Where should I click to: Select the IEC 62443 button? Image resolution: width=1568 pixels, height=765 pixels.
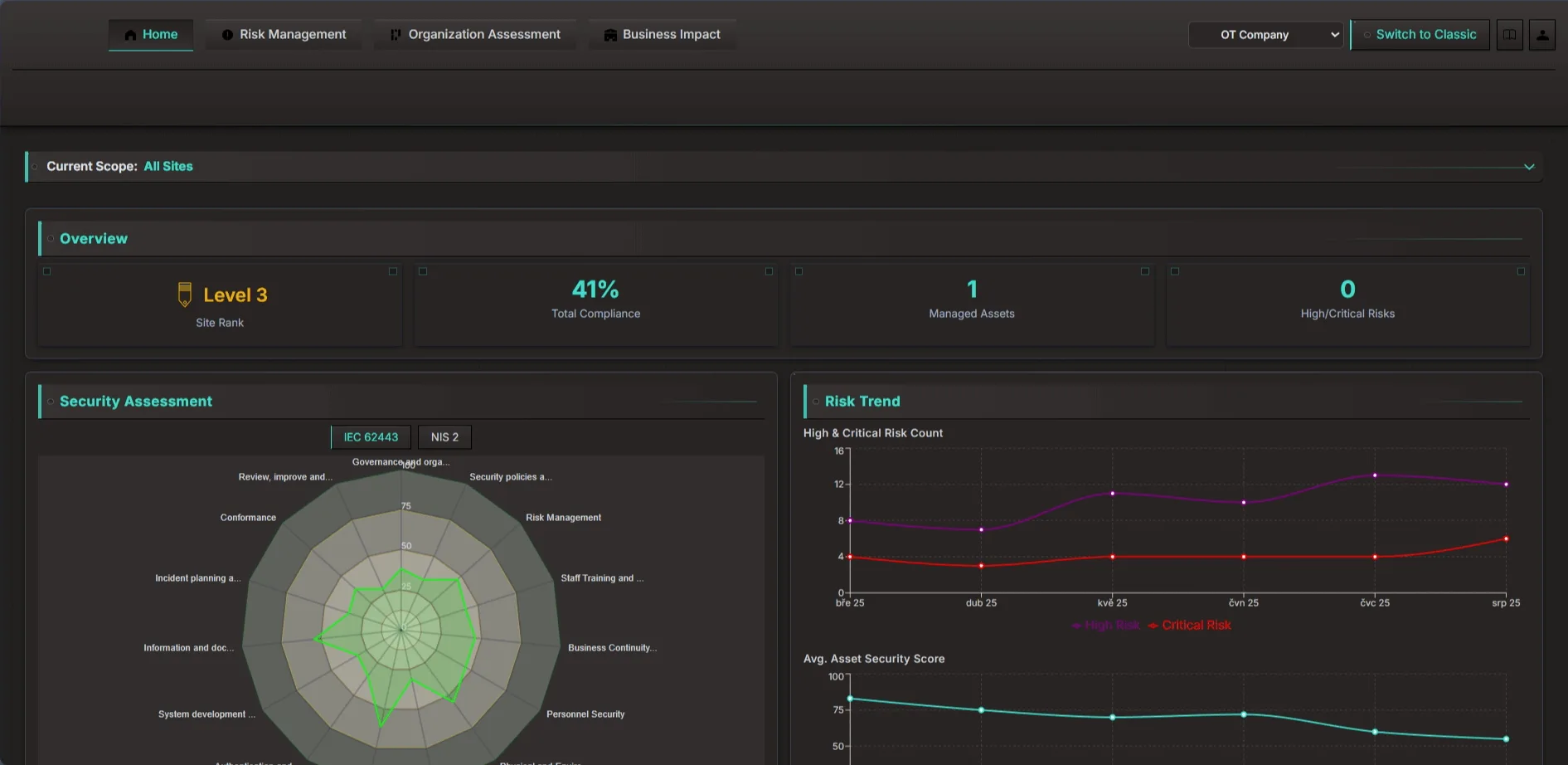tap(371, 437)
